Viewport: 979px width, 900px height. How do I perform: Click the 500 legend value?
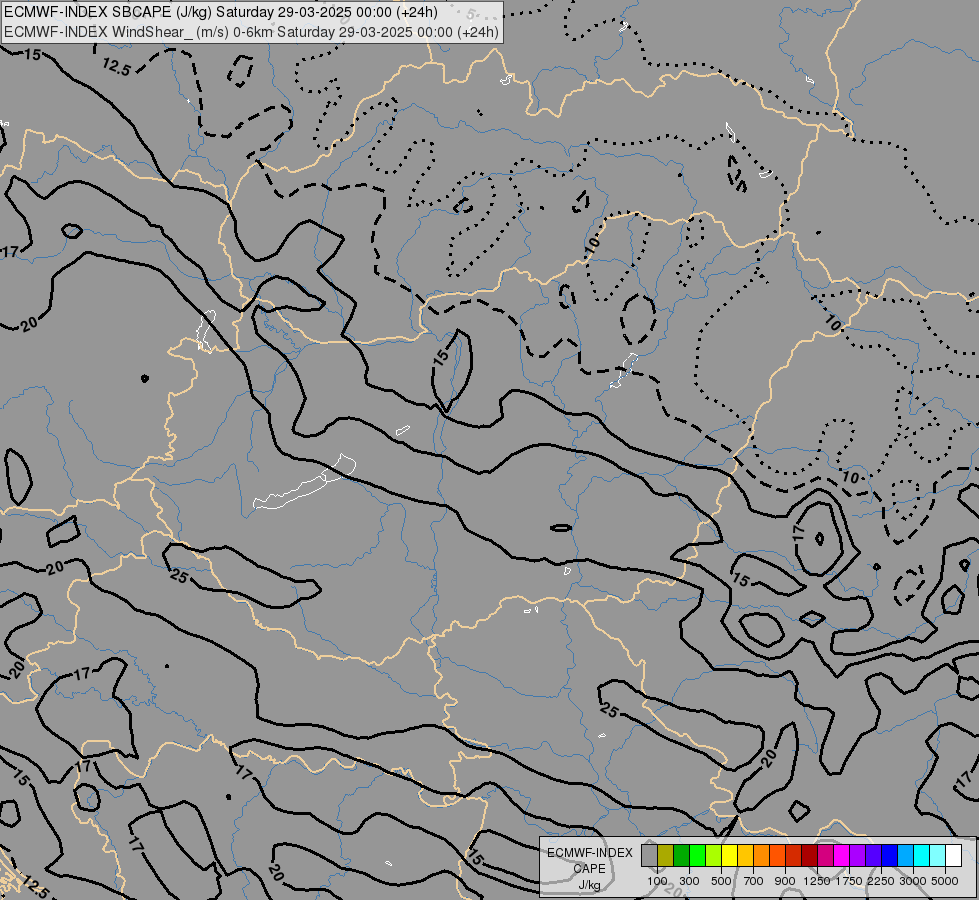pos(721,881)
